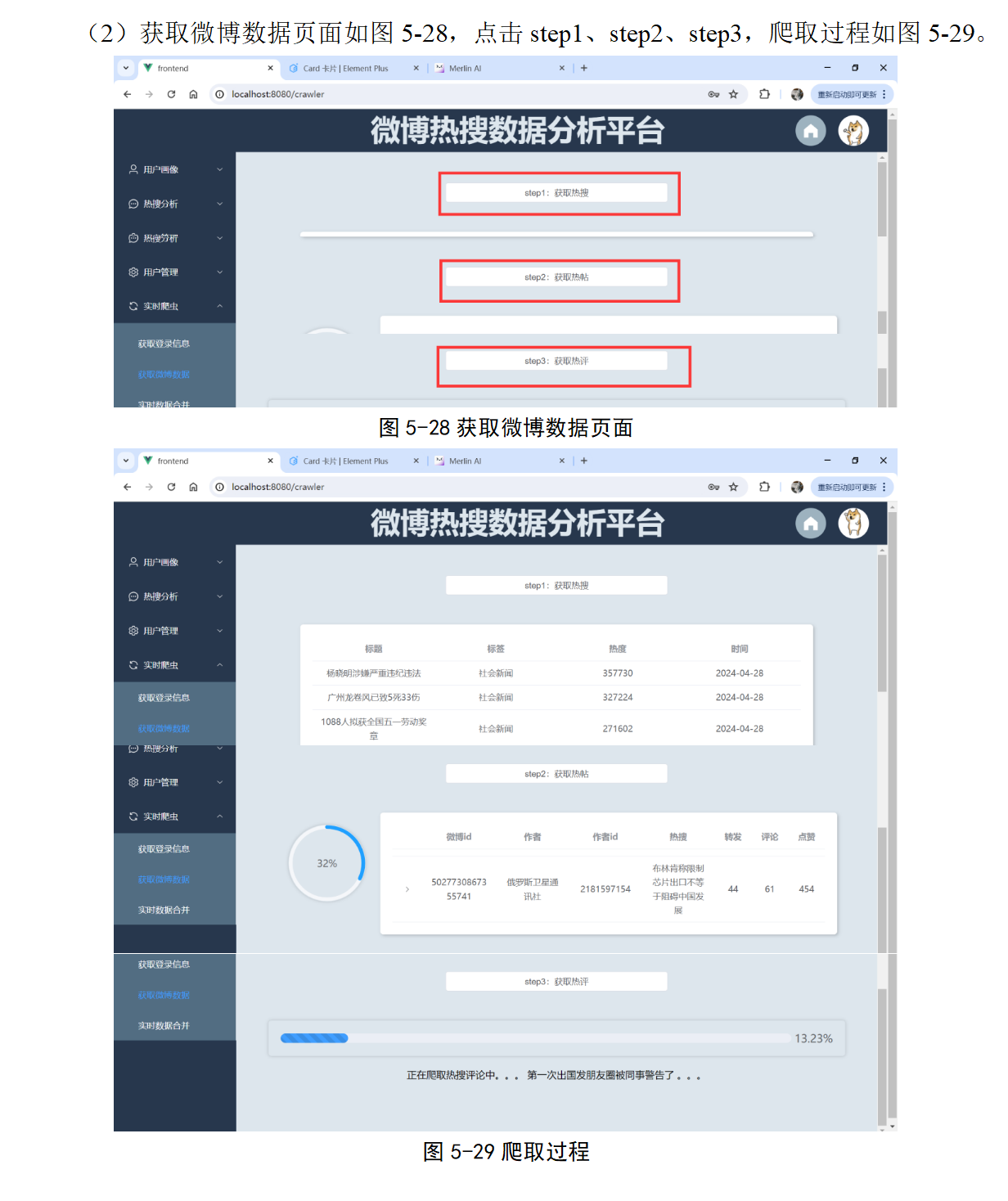
Task: Bookmark page with star in figure 5-28 browser
Action: click(733, 94)
